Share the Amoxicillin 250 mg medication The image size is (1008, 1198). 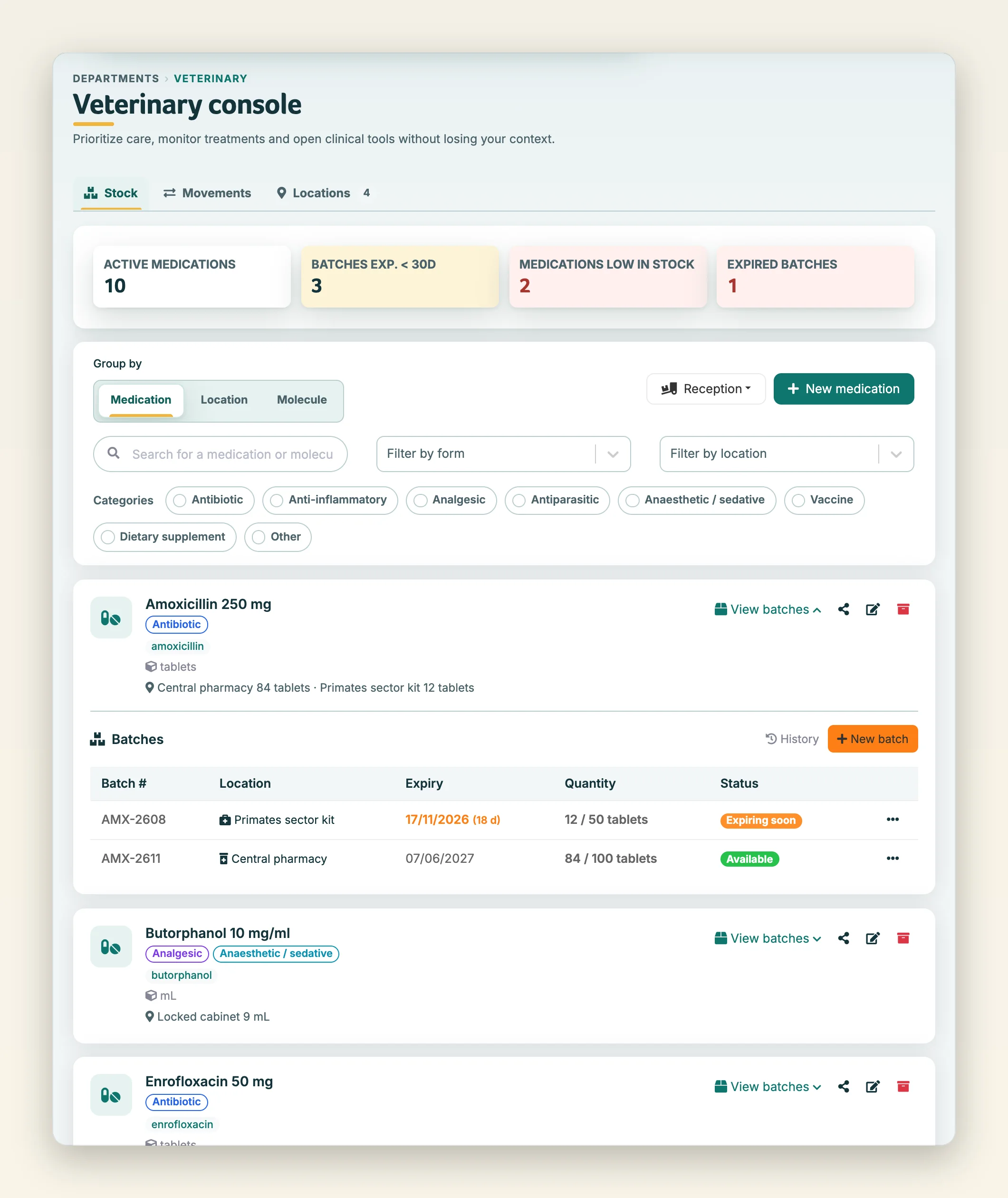[x=844, y=609]
